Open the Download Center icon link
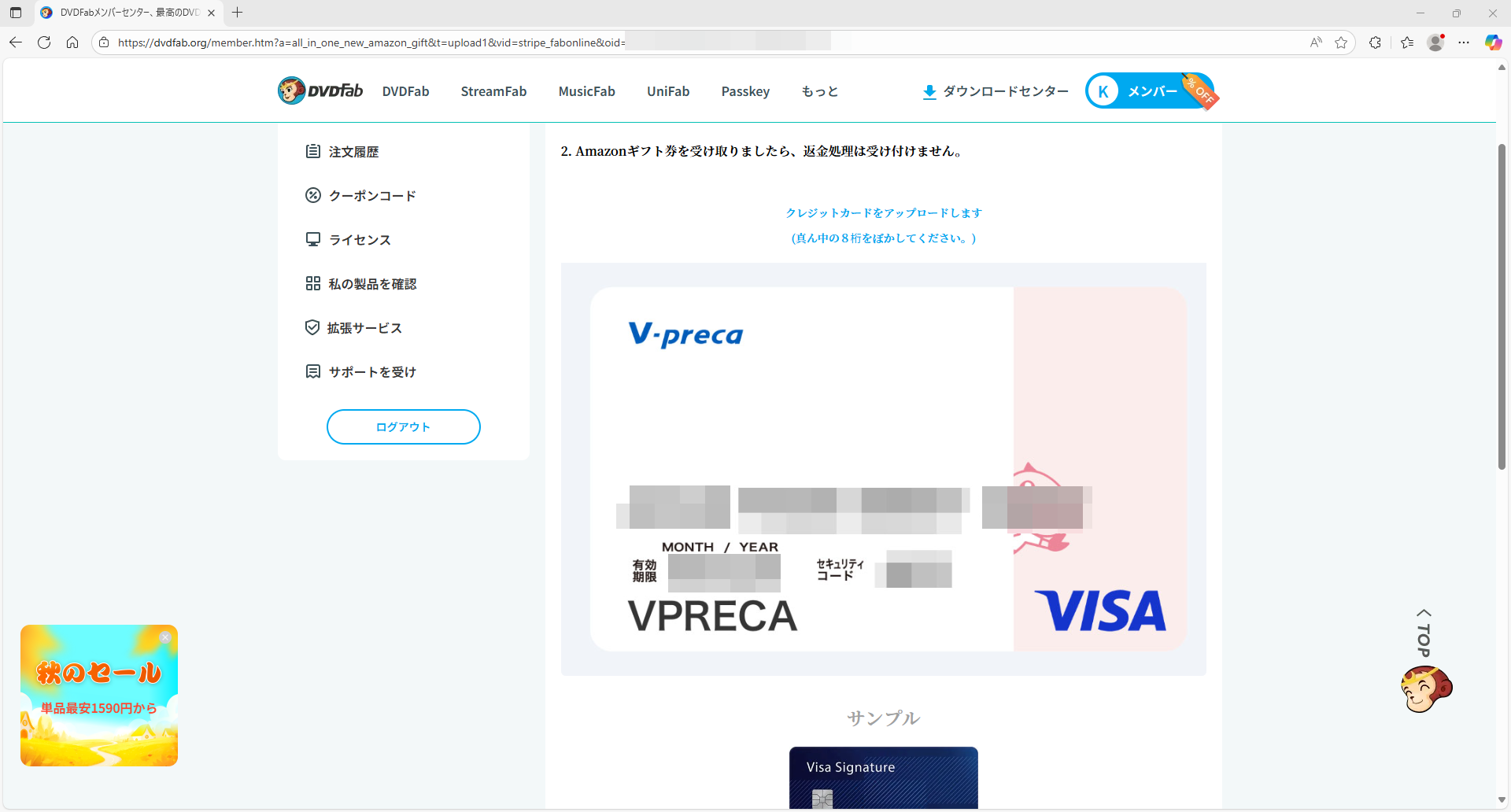This screenshot has width=1511, height=812. pos(929,92)
